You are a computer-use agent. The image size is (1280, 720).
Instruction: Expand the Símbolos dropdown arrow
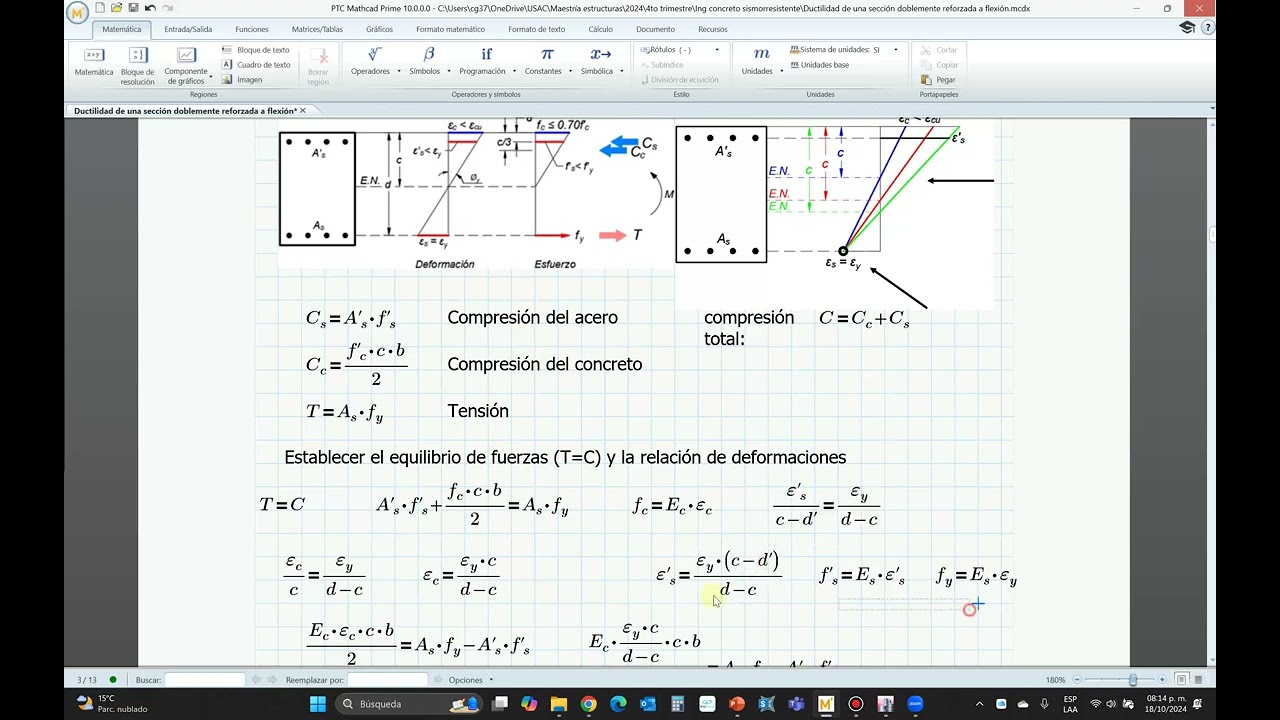click(448, 72)
